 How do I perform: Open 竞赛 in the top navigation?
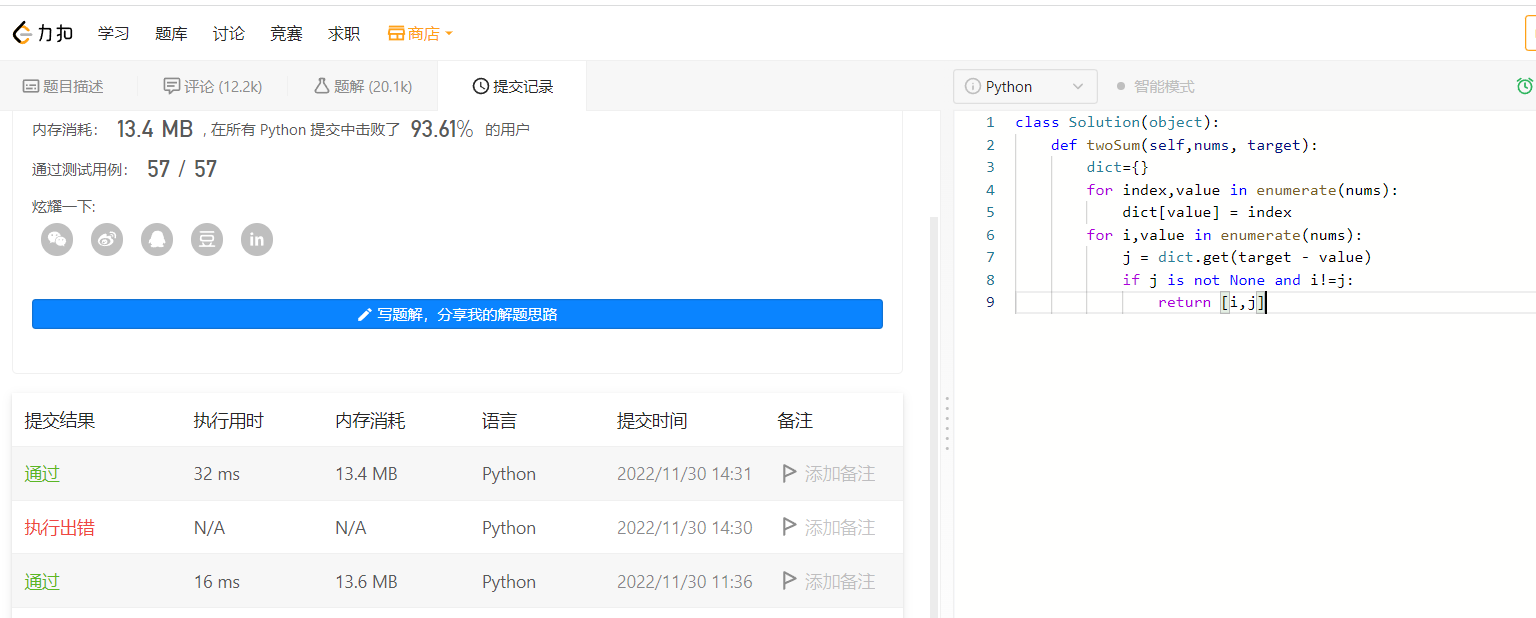(x=286, y=34)
